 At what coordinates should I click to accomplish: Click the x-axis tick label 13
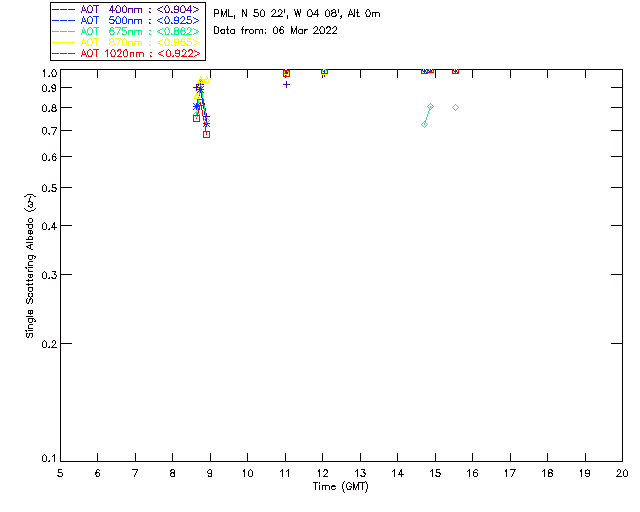coord(360,473)
